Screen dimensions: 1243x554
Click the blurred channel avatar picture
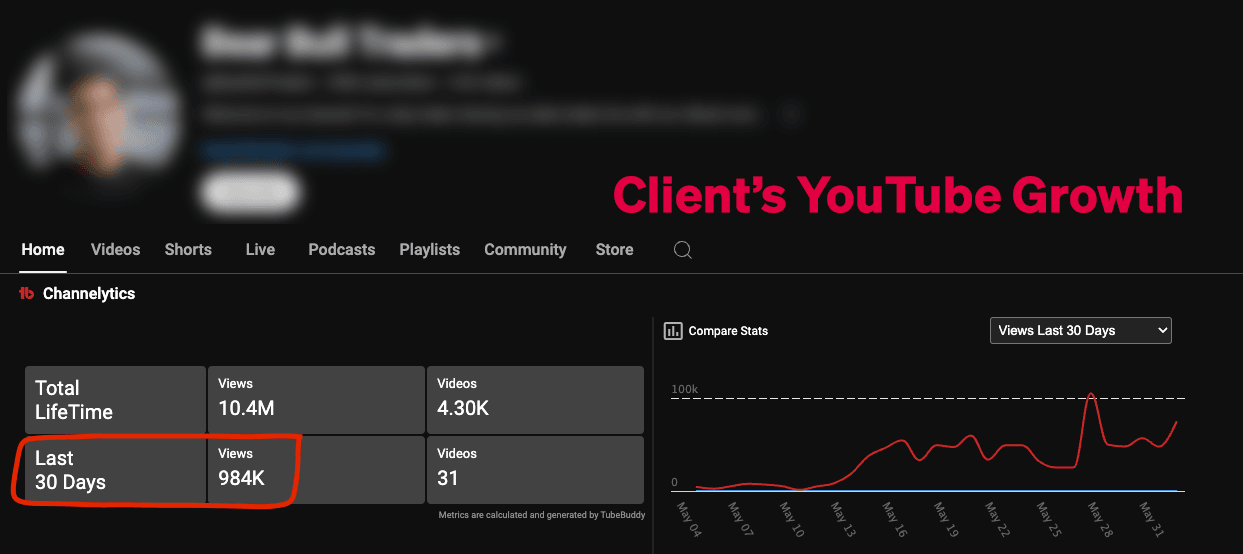(x=100, y=112)
